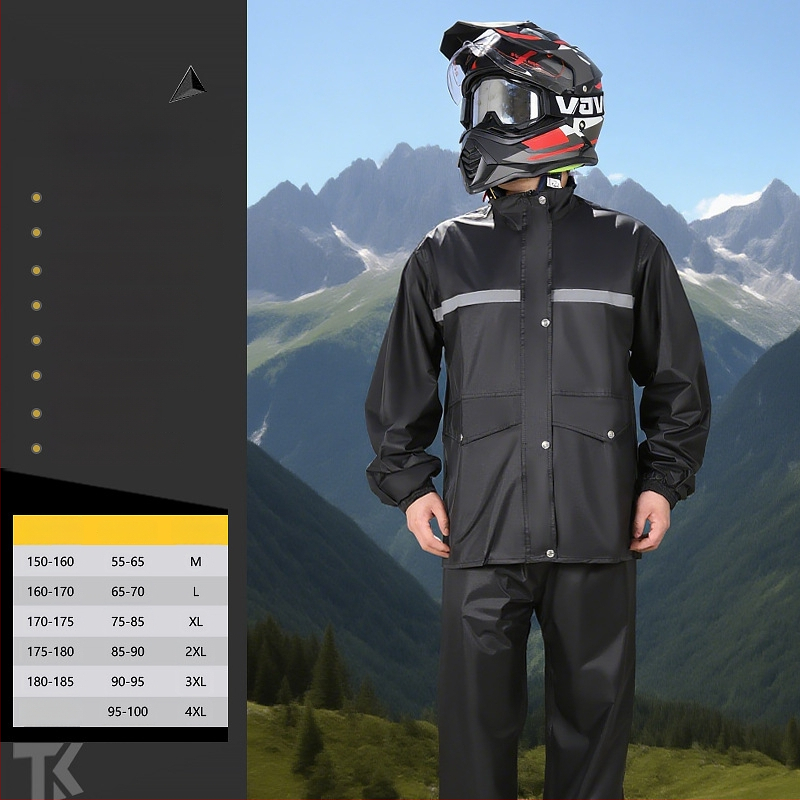Click the 95-100 weight cell
800x800 pixels.
[x=128, y=712]
